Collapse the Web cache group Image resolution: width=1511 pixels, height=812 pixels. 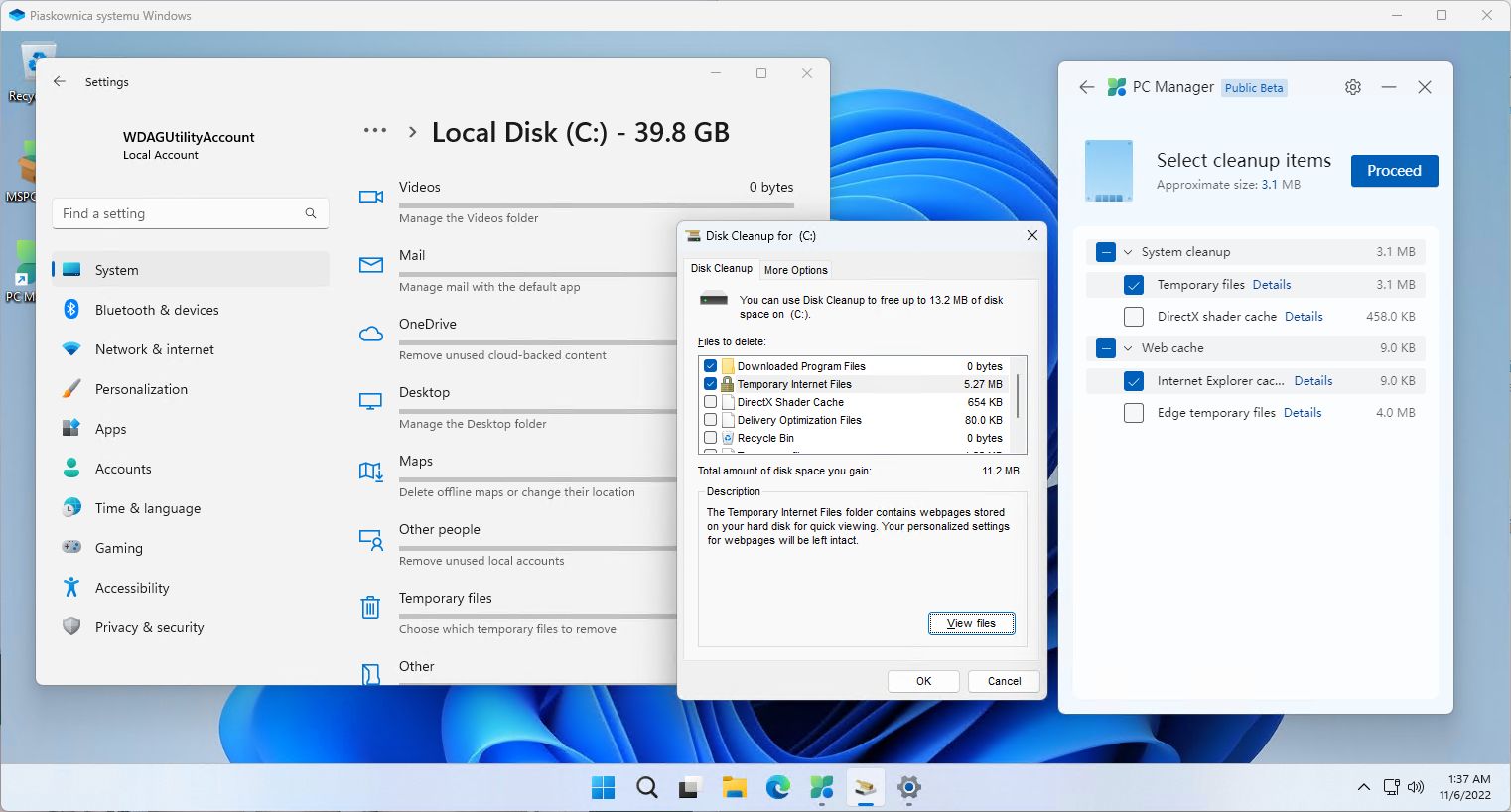click(1128, 348)
